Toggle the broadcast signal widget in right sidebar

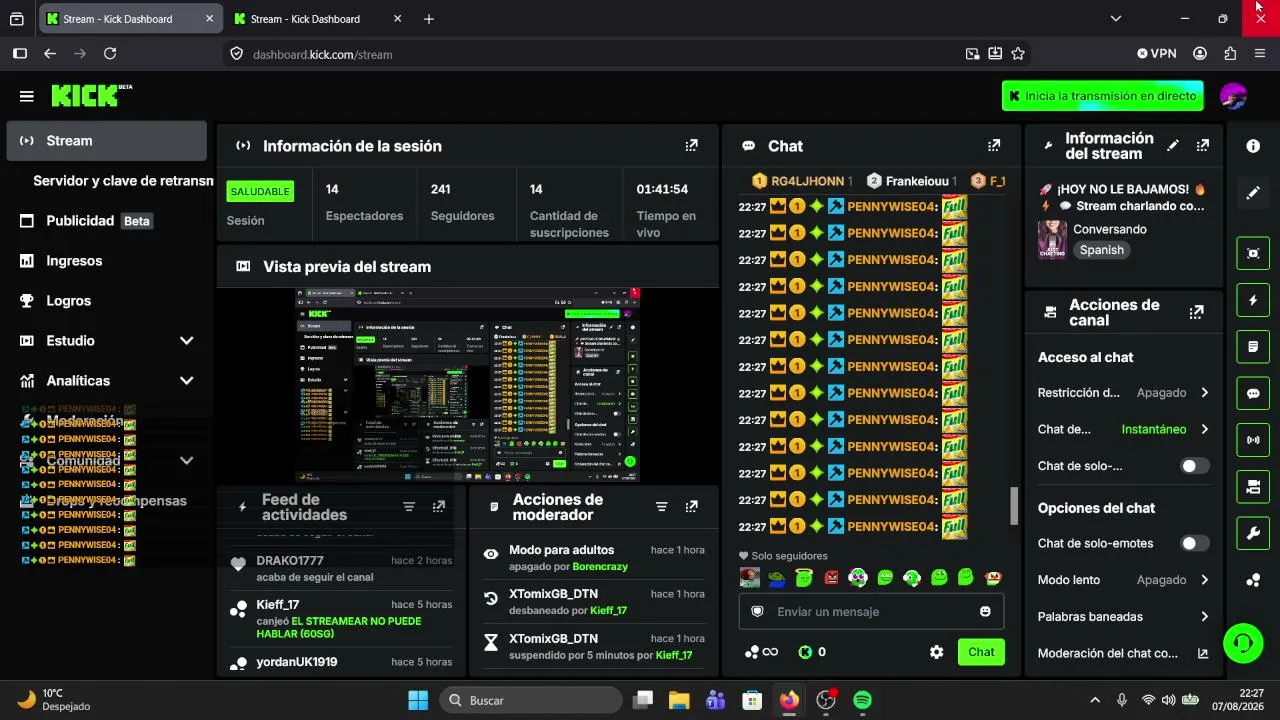pyautogui.click(x=1253, y=440)
